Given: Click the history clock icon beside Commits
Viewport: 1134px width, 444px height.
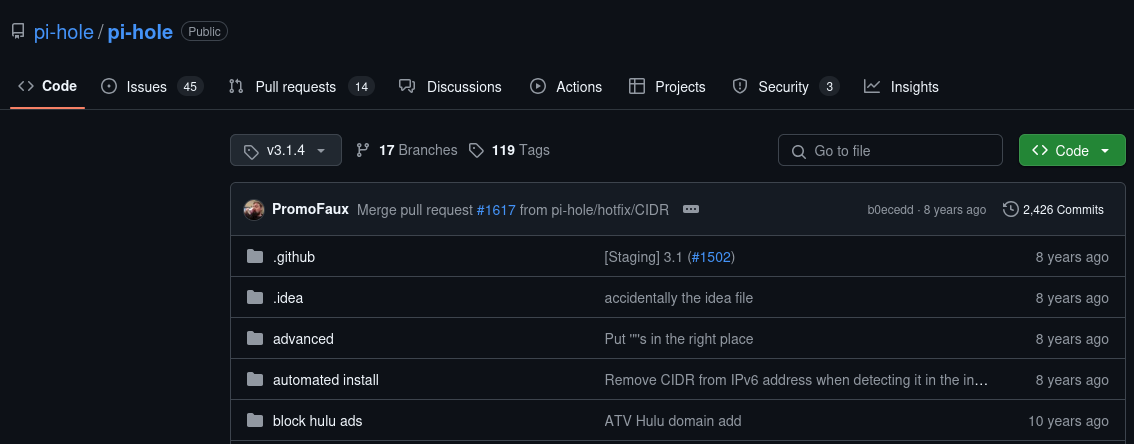Looking at the screenshot, I should (1010, 210).
